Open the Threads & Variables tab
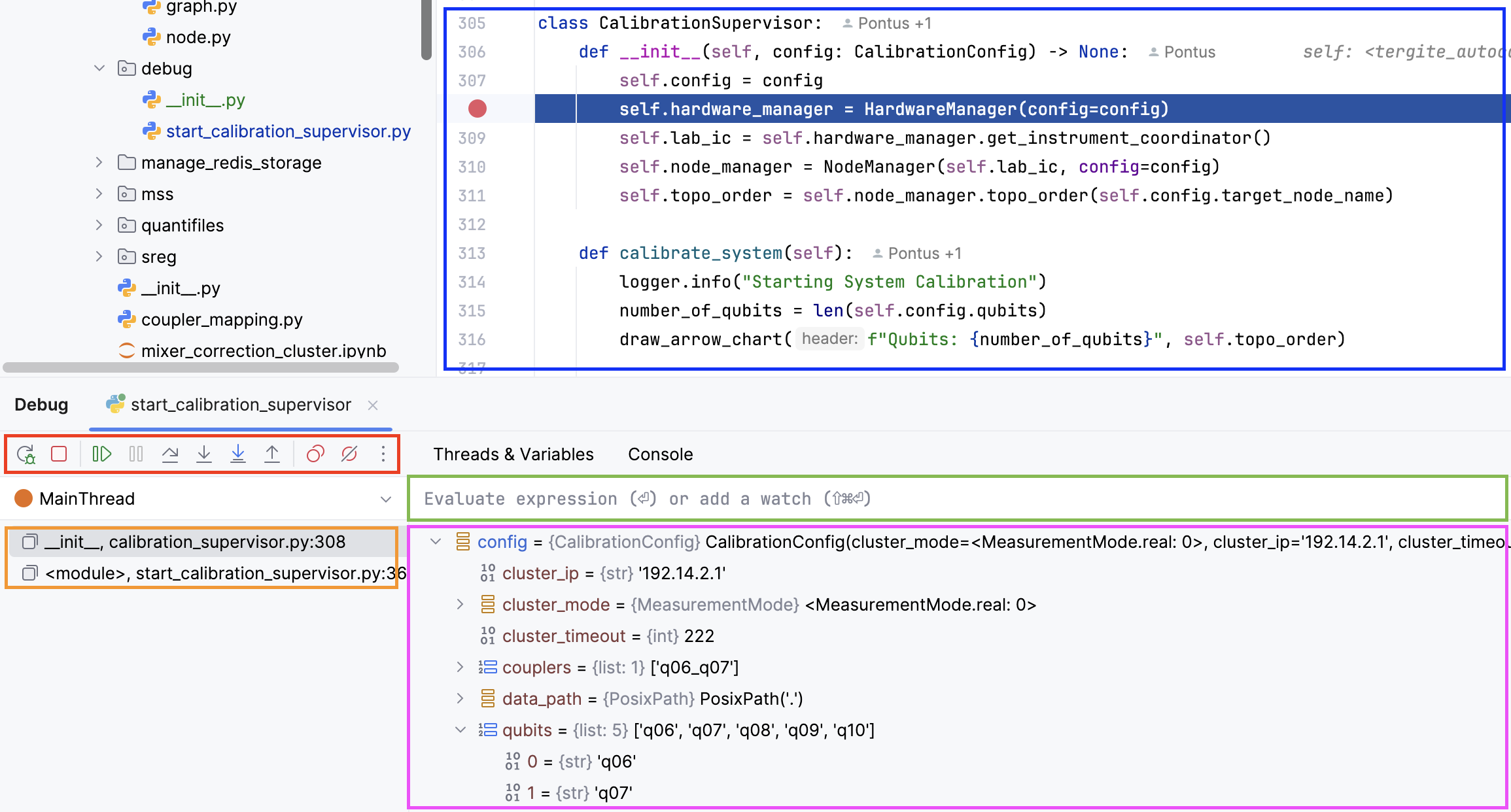The width and height of the screenshot is (1511, 812). (x=512, y=454)
